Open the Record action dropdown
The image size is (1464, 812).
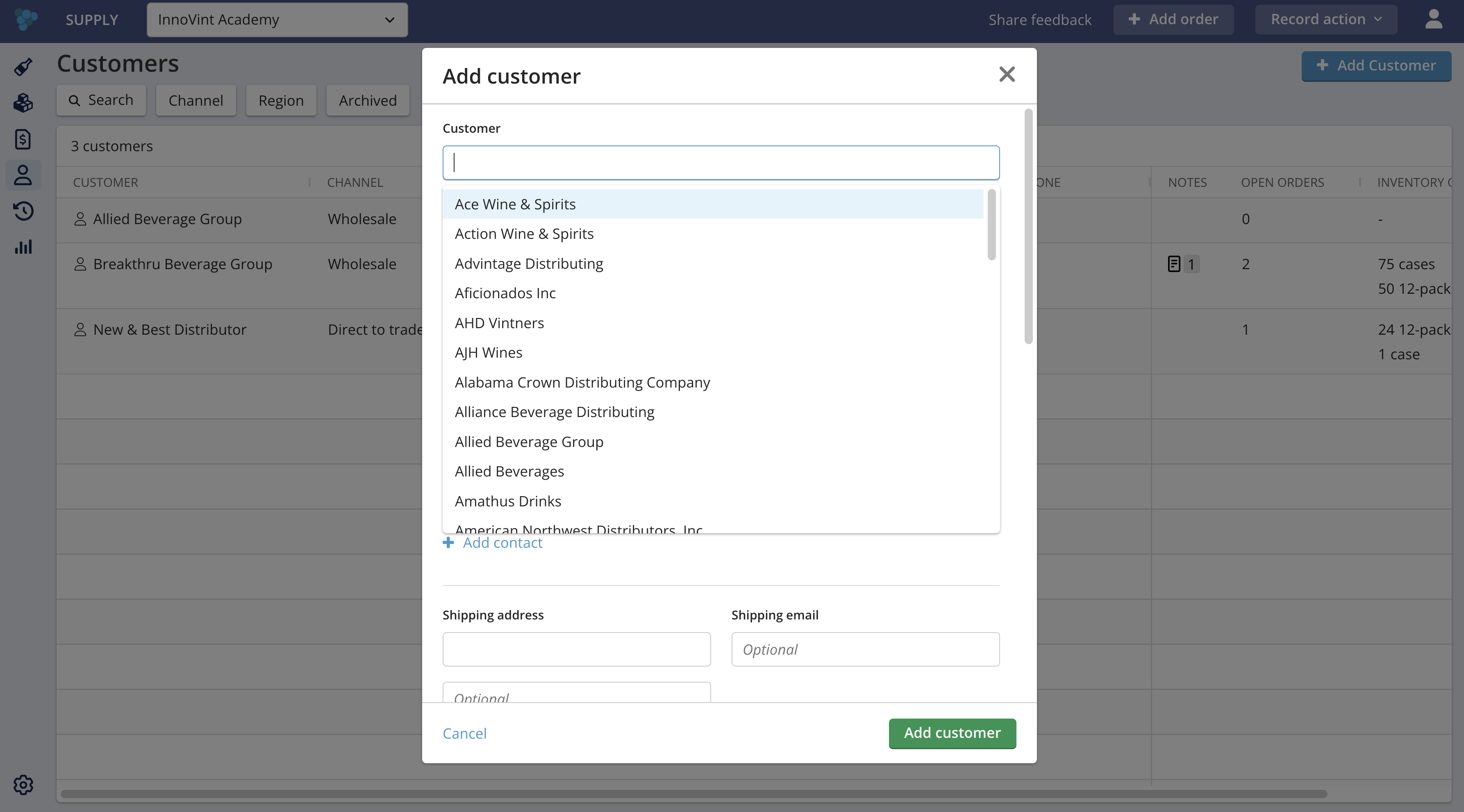click(1326, 19)
